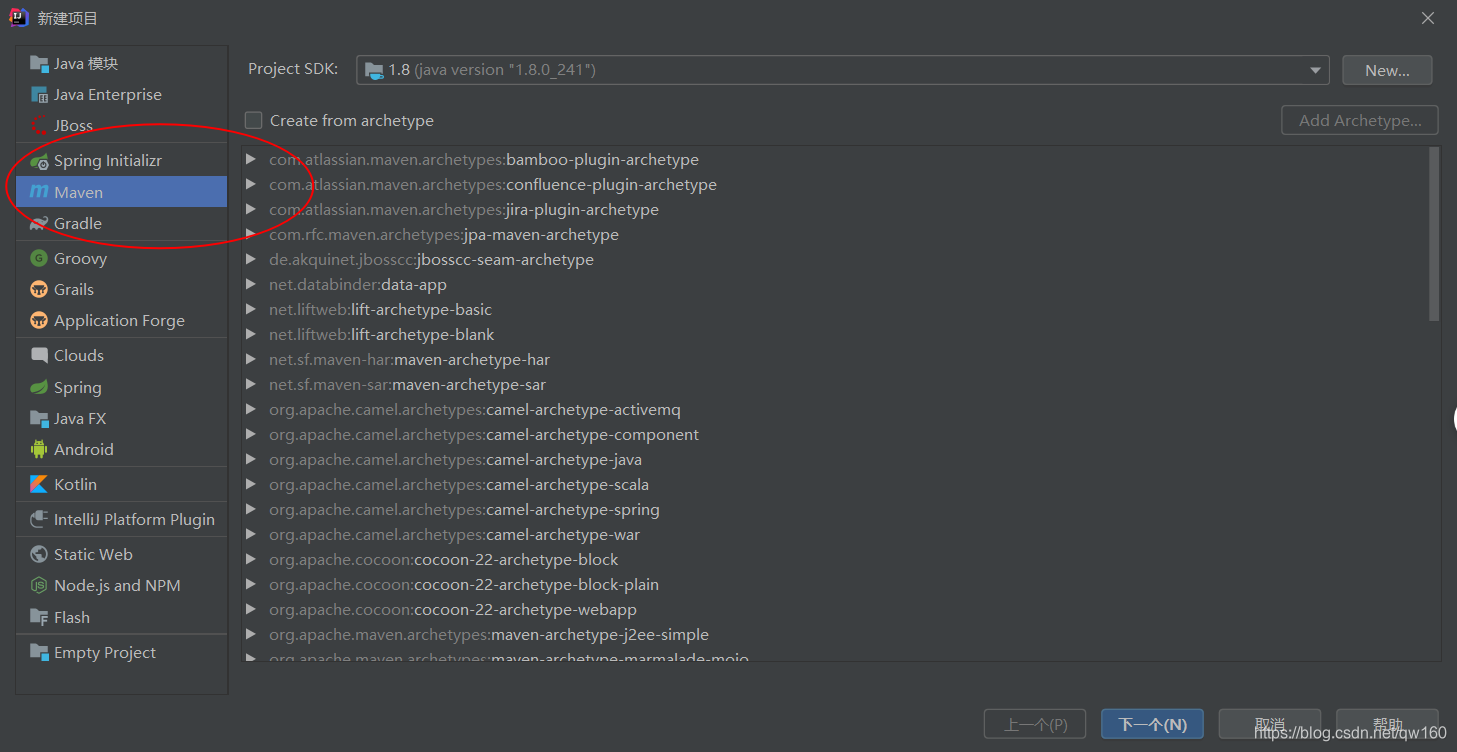Select lift-archetype-blank row text
Image resolution: width=1457 pixels, height=752 pixels.
pos(382,335)
